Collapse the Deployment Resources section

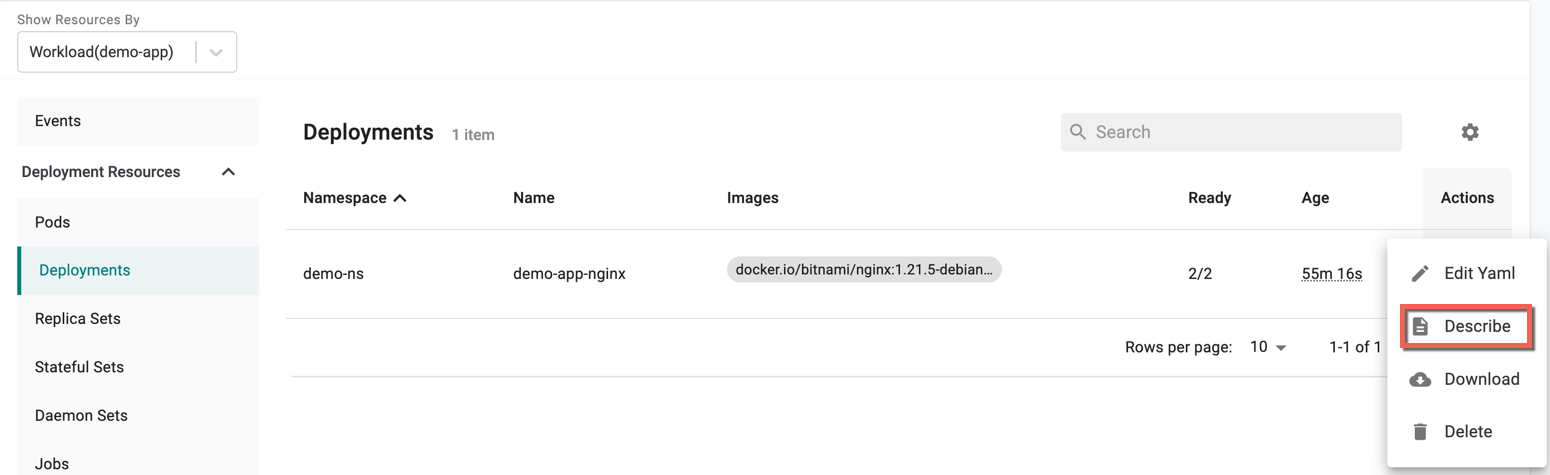[228, 172]
